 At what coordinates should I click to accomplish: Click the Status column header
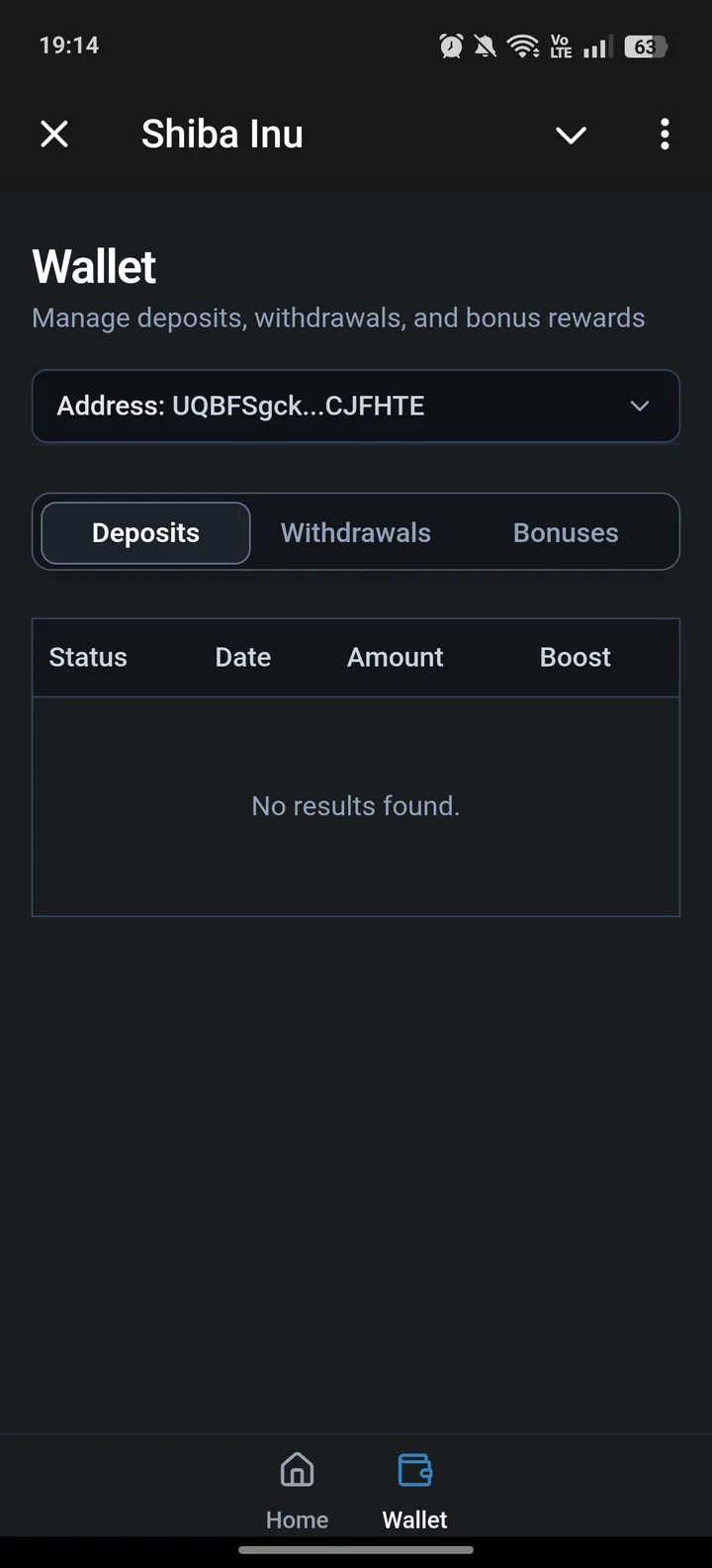coord(88,658)
